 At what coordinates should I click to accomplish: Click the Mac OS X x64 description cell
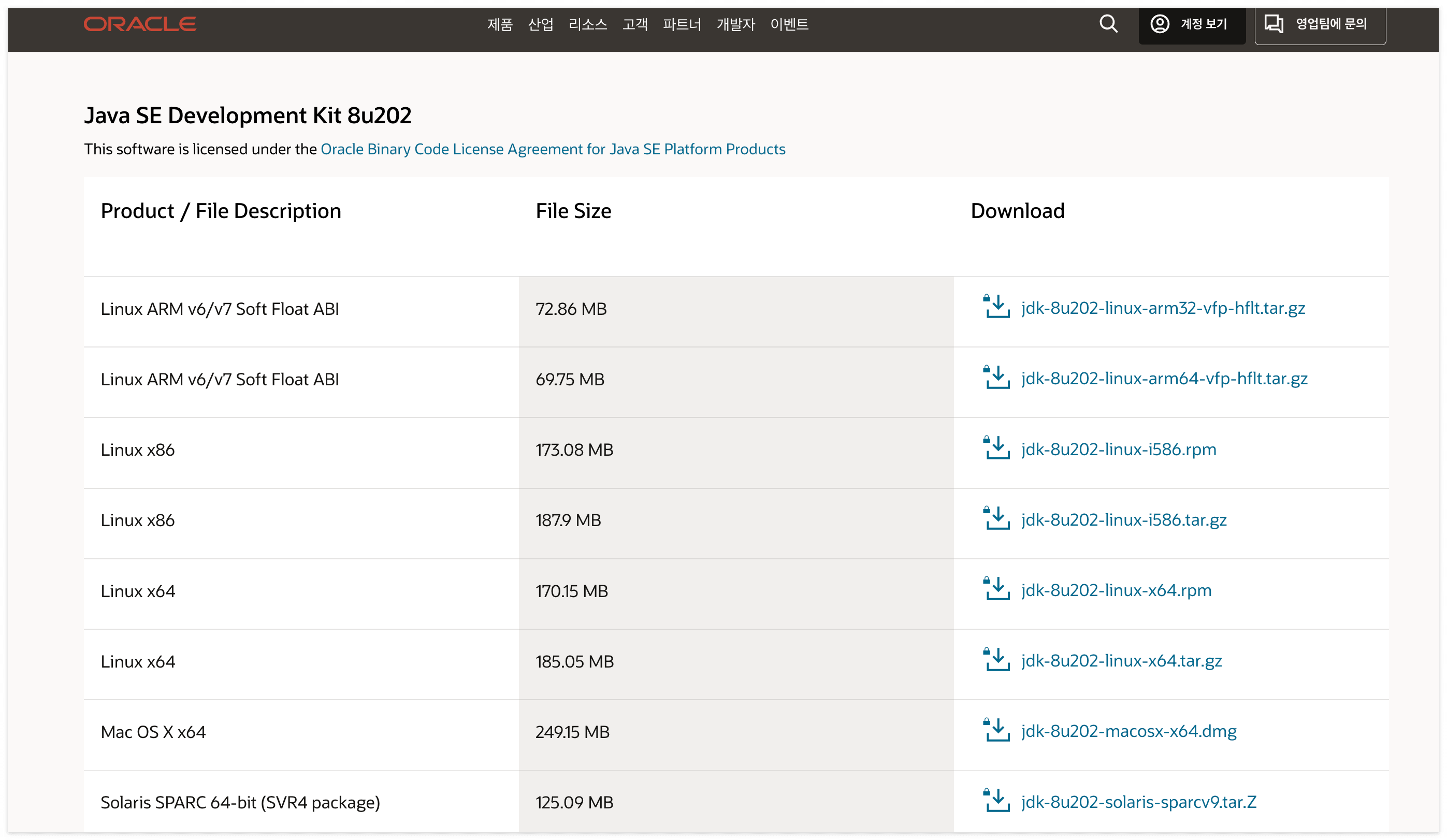click(x=301, y=735)
